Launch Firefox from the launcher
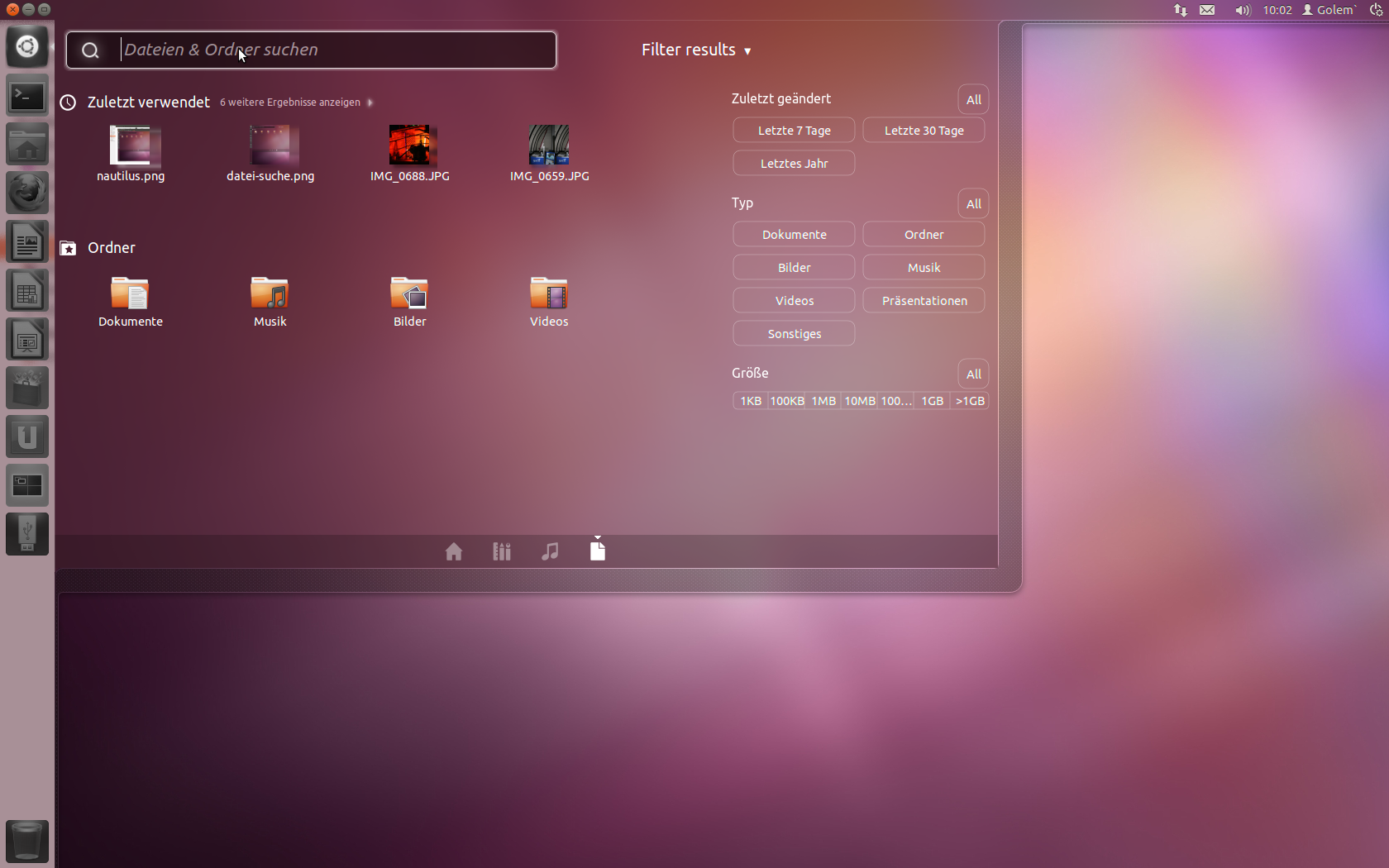This screenshot has height=868, width=1389. click(27, 193)
